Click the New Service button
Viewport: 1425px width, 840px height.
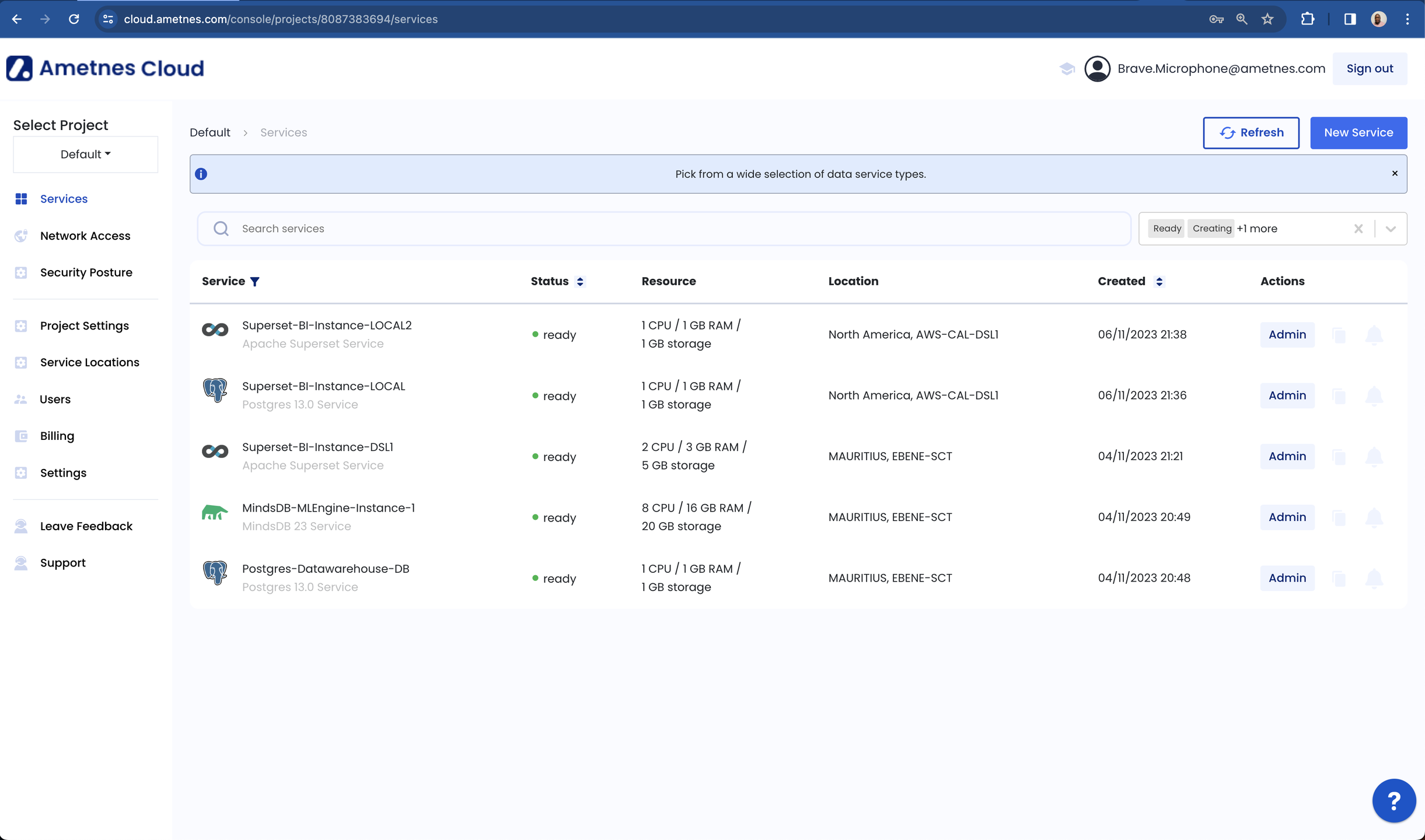1358,132
